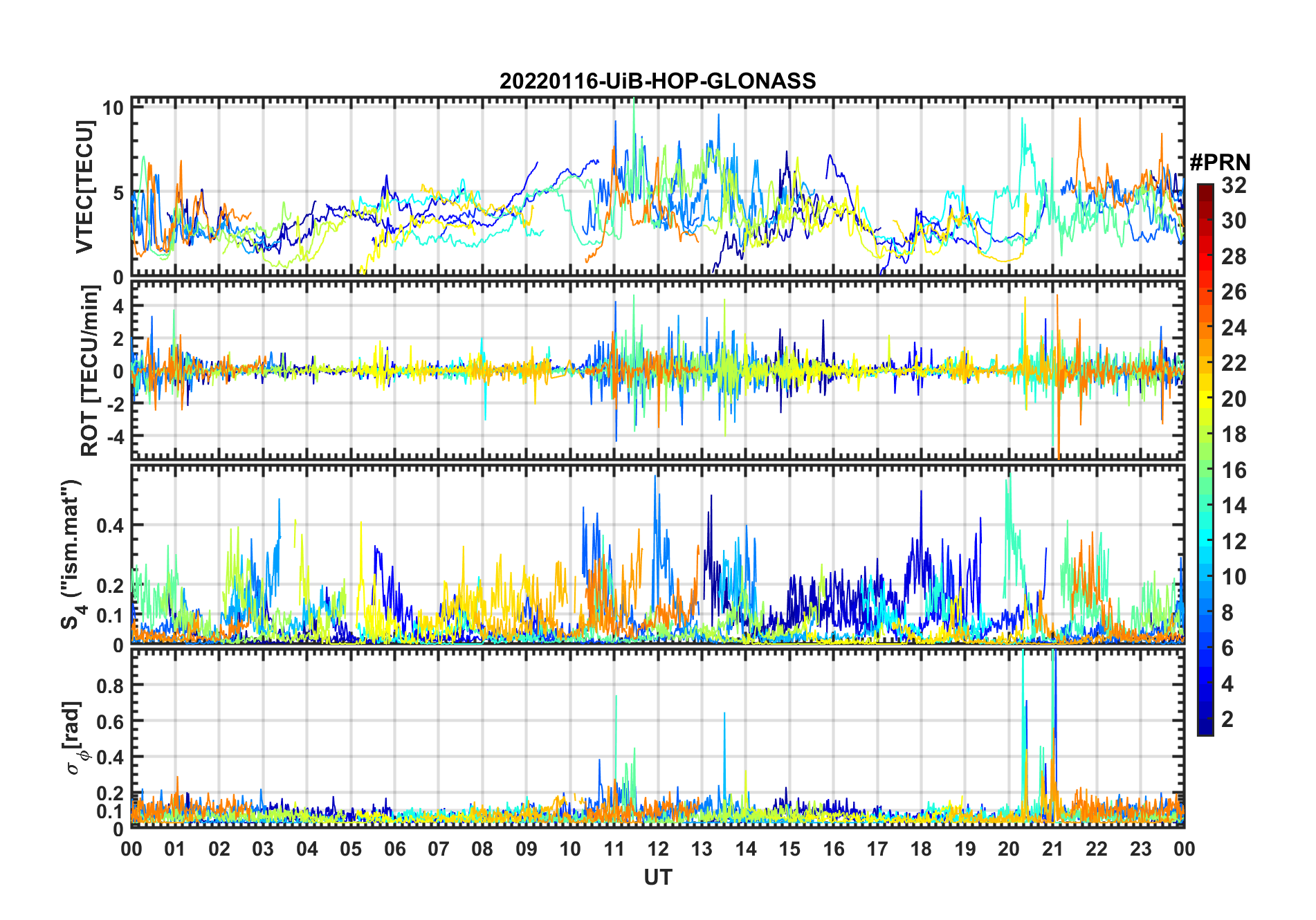Click ROT axis tick label "4"
Viewport: 1316px width, 920px height.
pyautogui.click(x=118, y=306)
